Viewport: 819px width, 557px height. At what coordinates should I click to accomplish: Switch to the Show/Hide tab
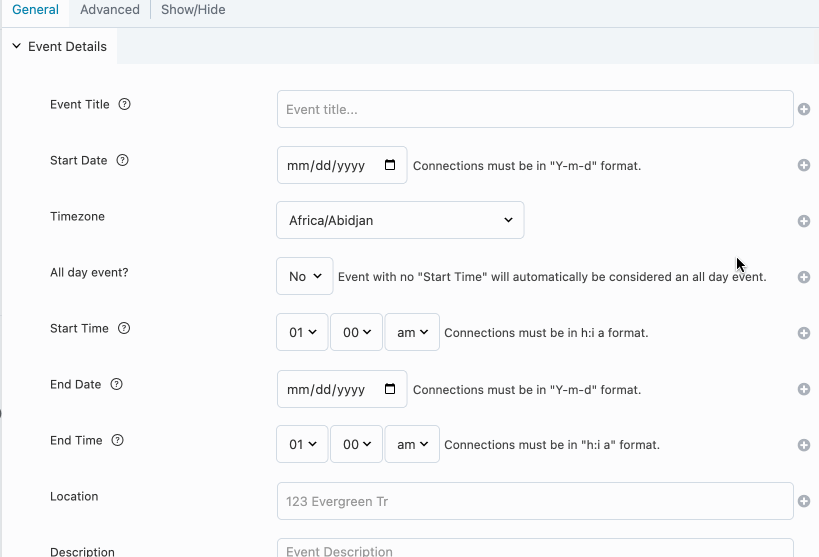pyautogui.click(x=193, y=10)
